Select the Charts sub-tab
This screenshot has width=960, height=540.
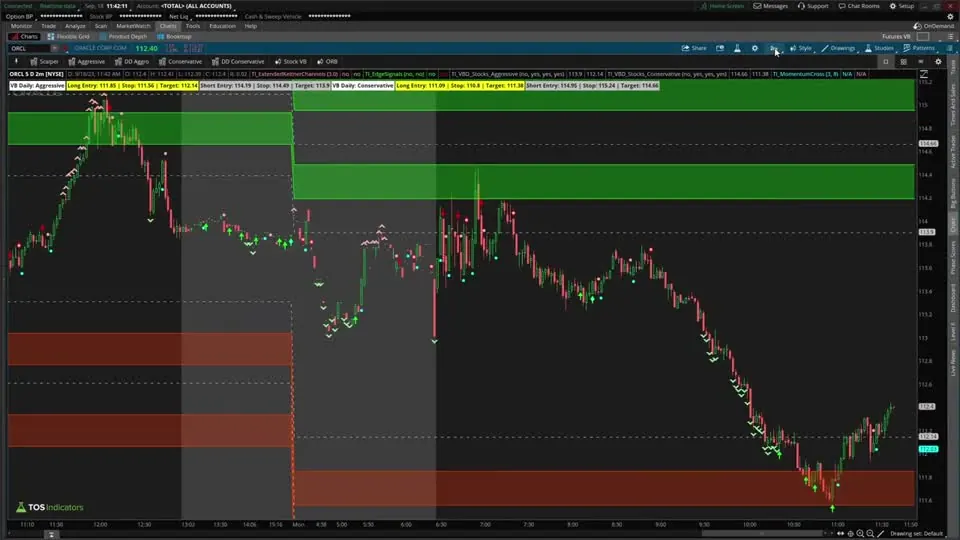(24, 37)
